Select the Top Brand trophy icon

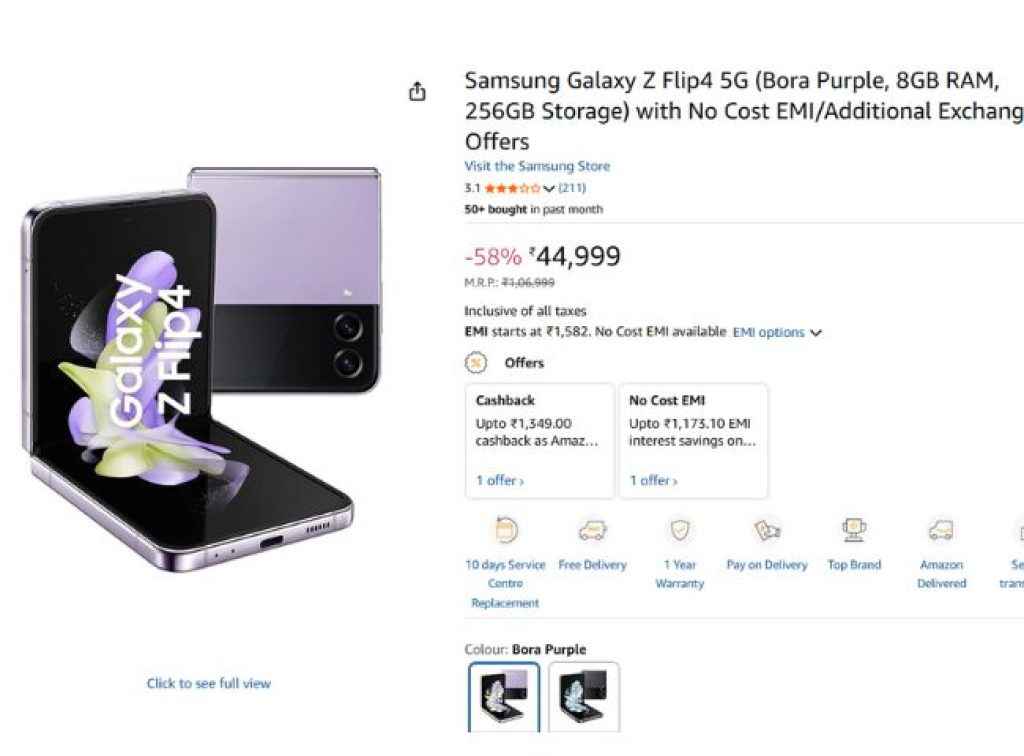[853, 529]
